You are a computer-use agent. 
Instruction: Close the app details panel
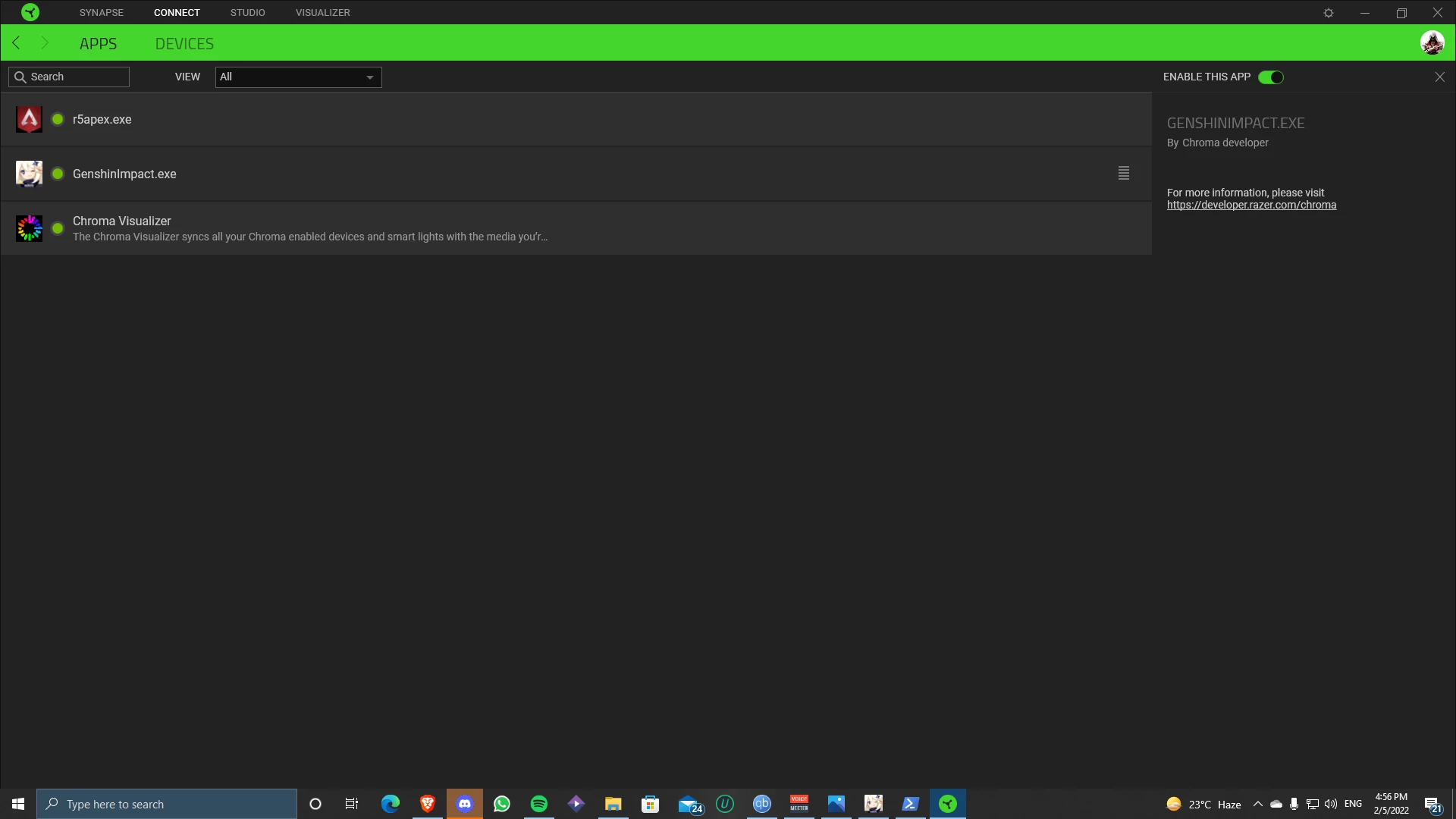point(1439,77)
